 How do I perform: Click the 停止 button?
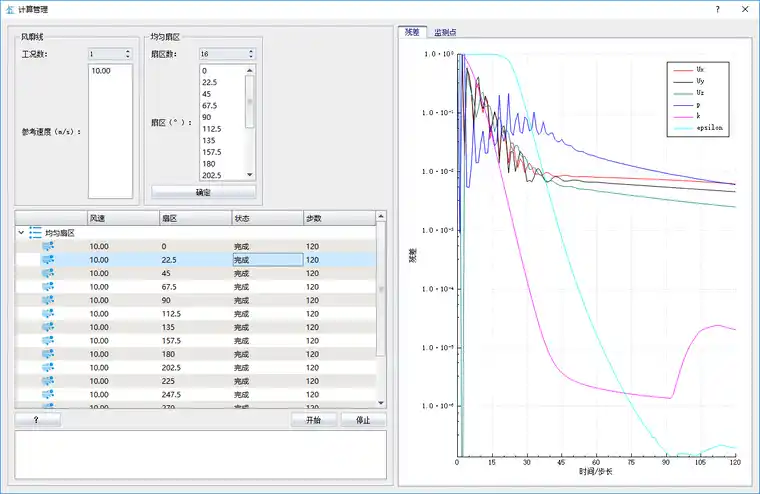[x=363, y=420]
